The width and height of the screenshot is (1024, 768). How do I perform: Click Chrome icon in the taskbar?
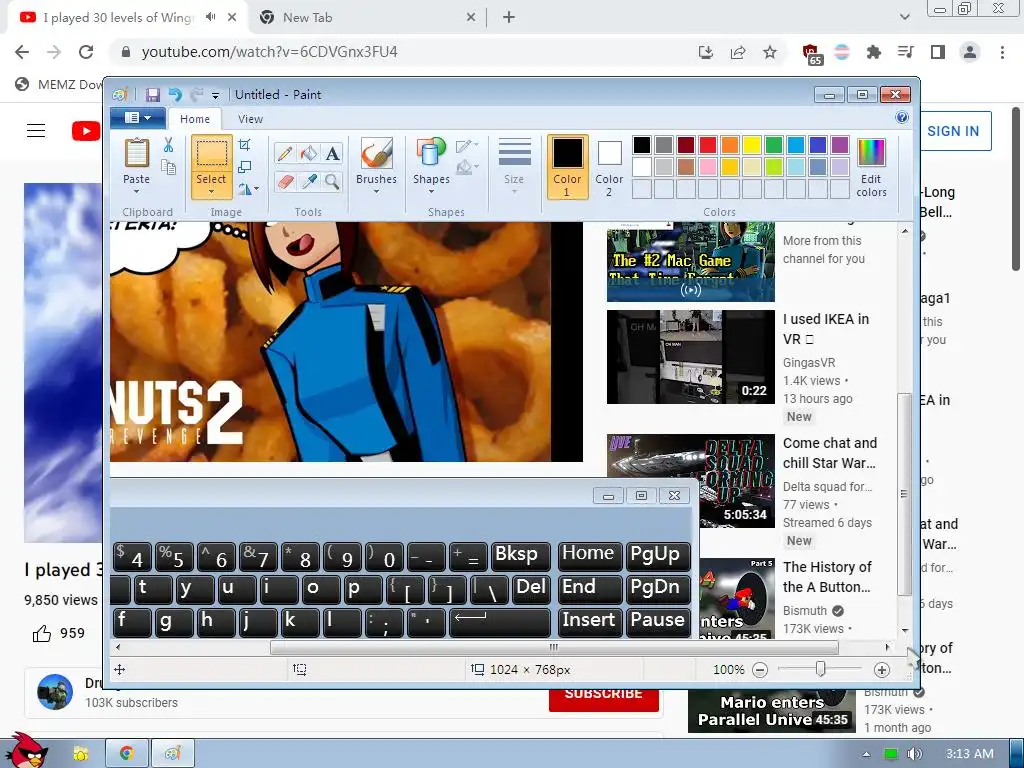pyautogui.click(x=127, y=754)
